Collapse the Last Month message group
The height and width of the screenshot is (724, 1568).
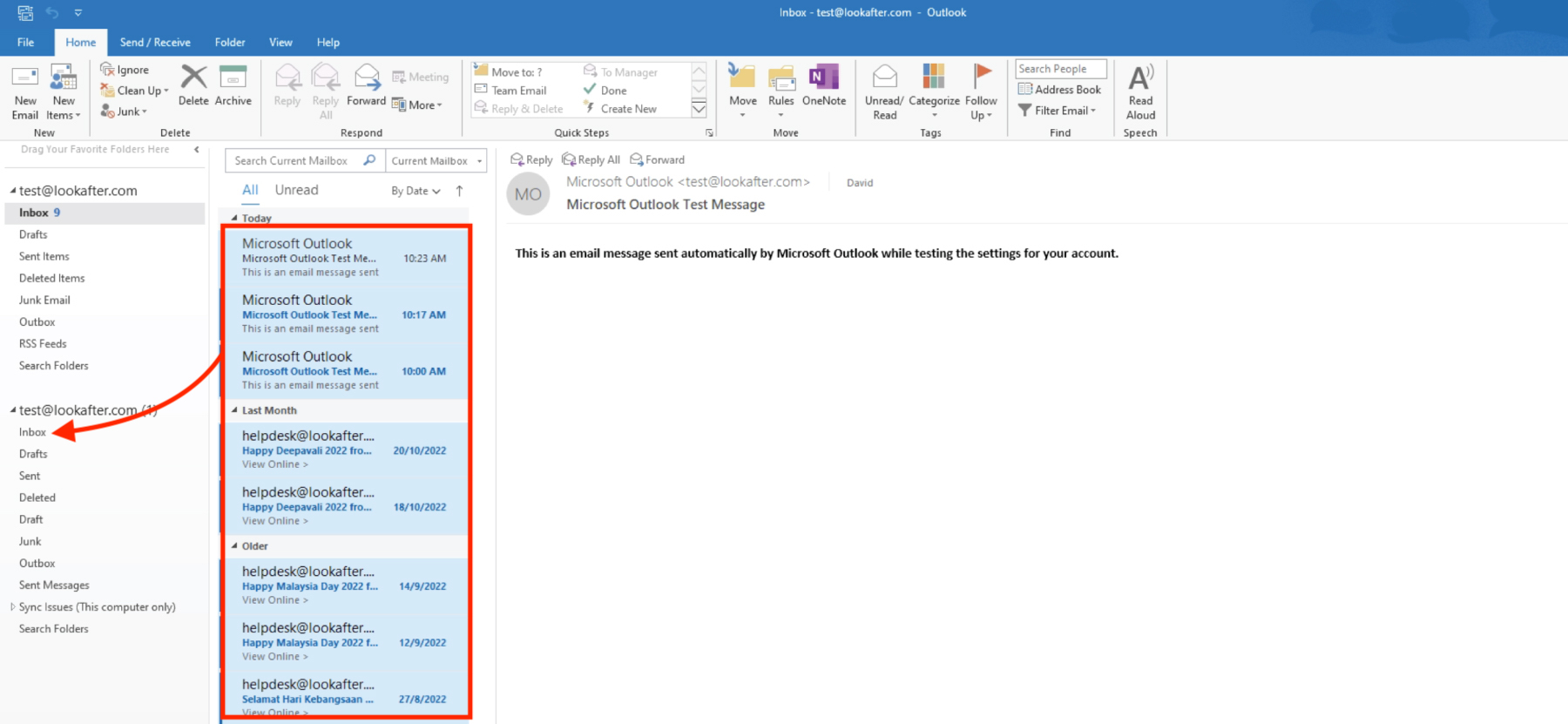[234, 410]
